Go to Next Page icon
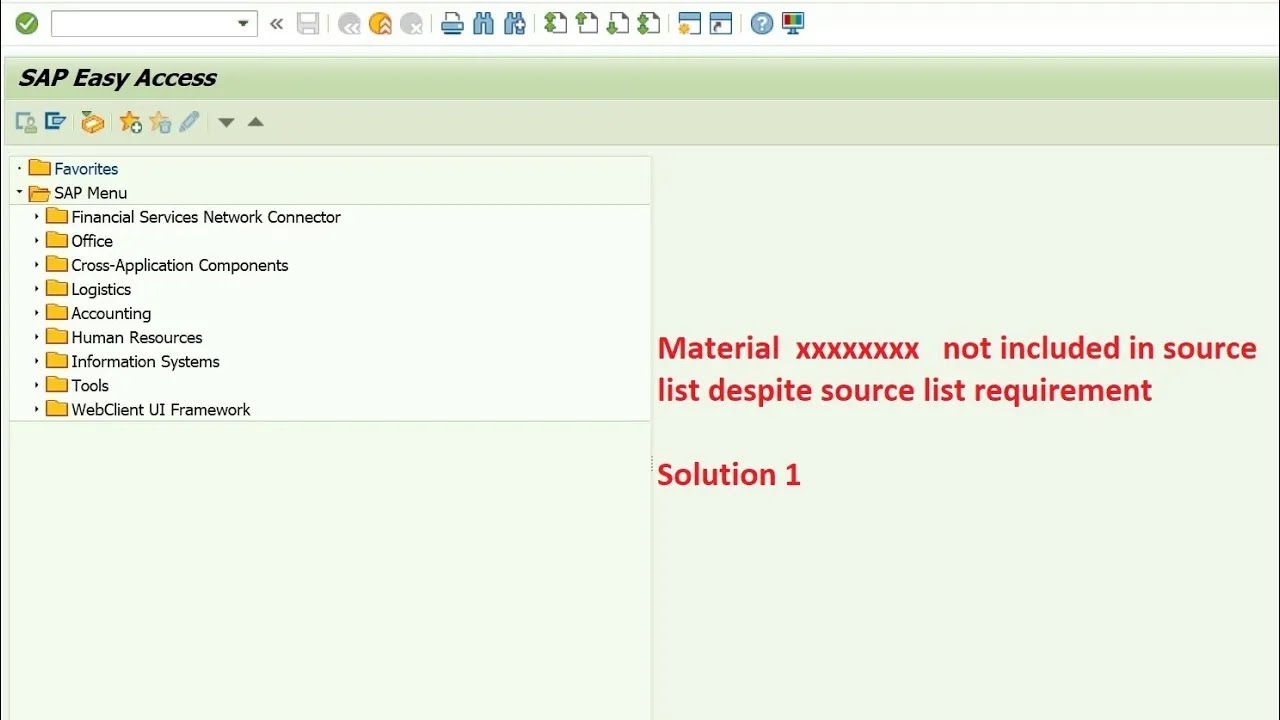The height and width of the screenshot is (720, 1280). [x=618, y=24]
